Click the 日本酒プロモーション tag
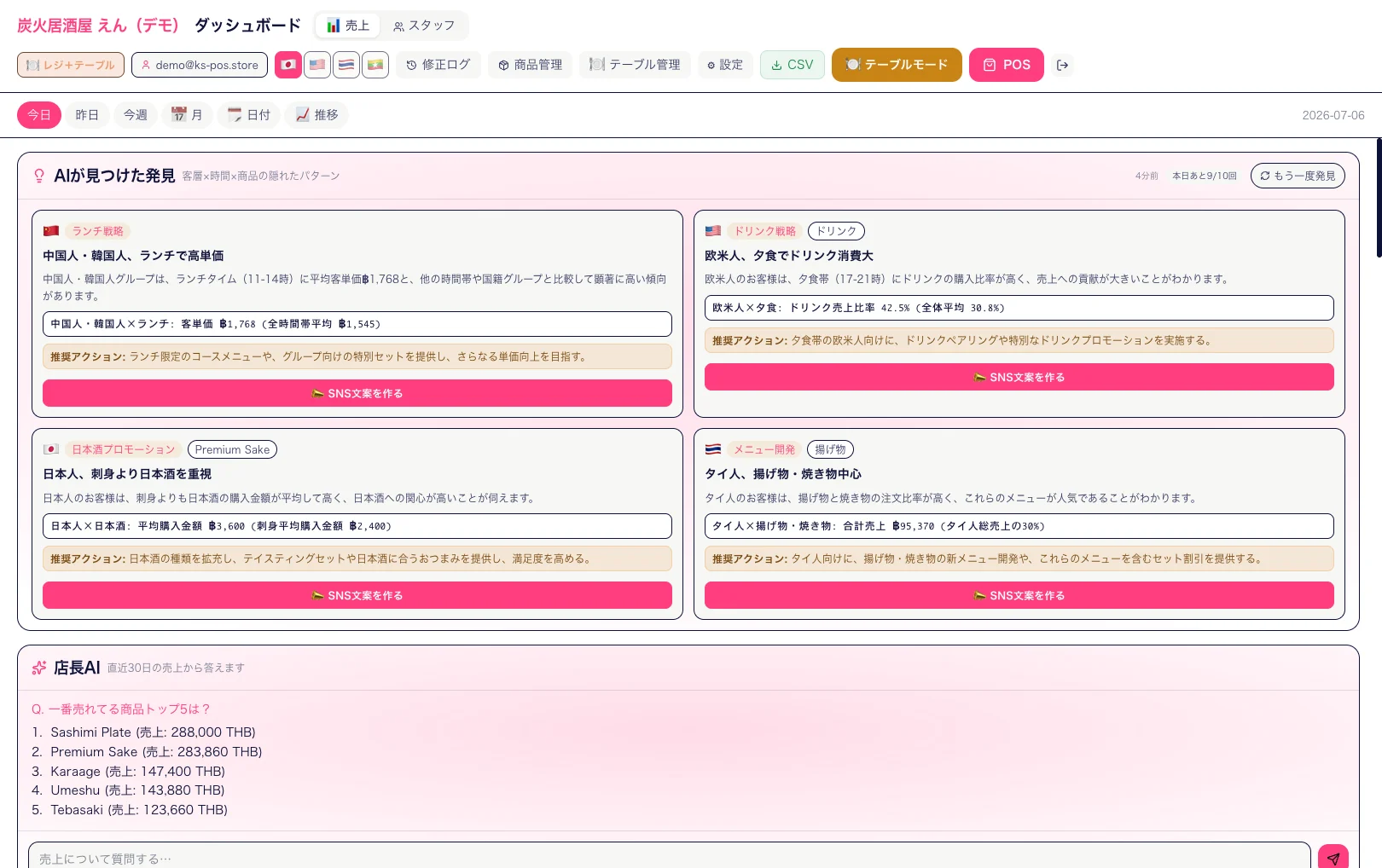The image size is (1382, 868). tap(124, 449)
